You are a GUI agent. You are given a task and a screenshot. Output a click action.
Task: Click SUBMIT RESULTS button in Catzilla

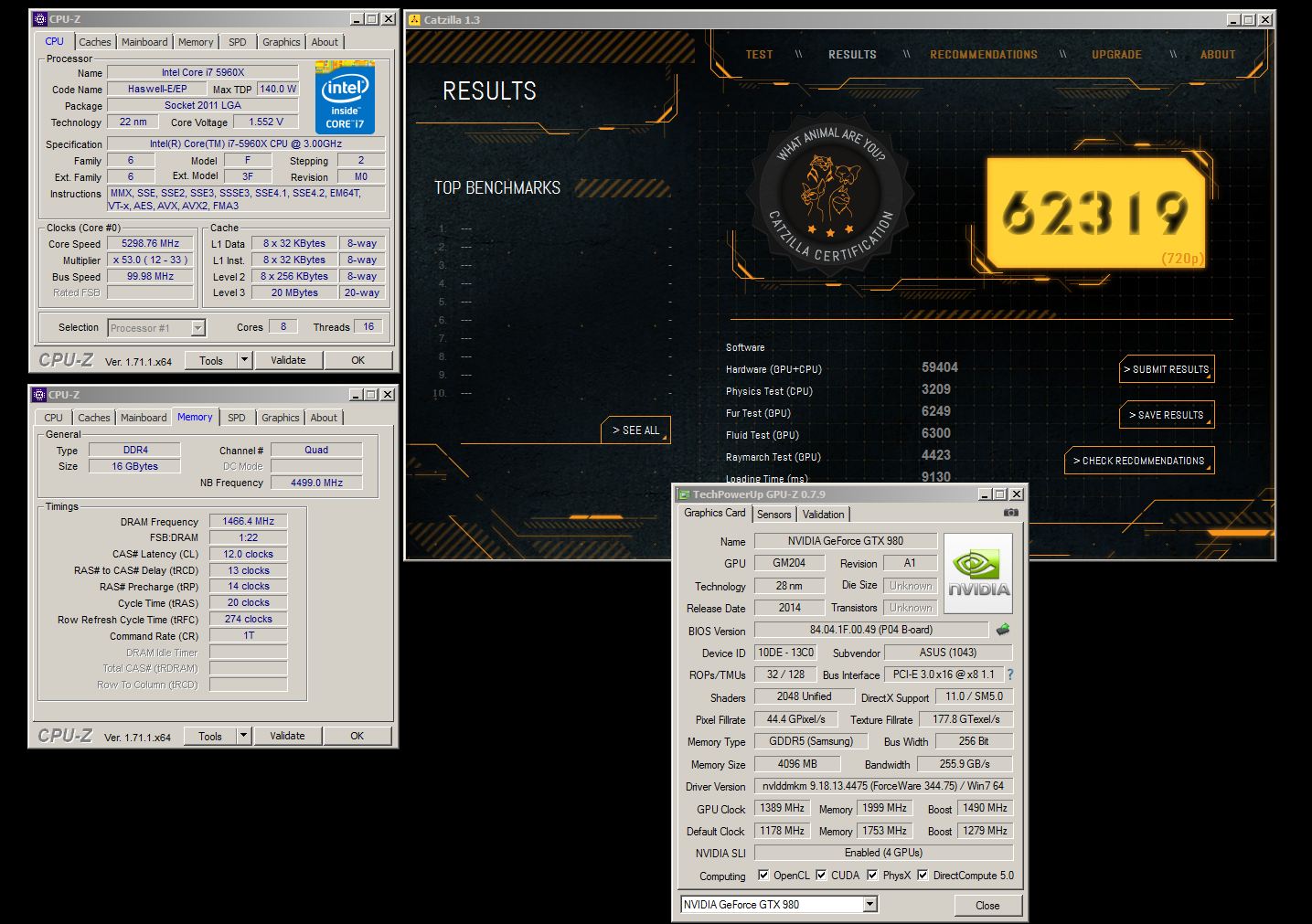point(1168,369)
